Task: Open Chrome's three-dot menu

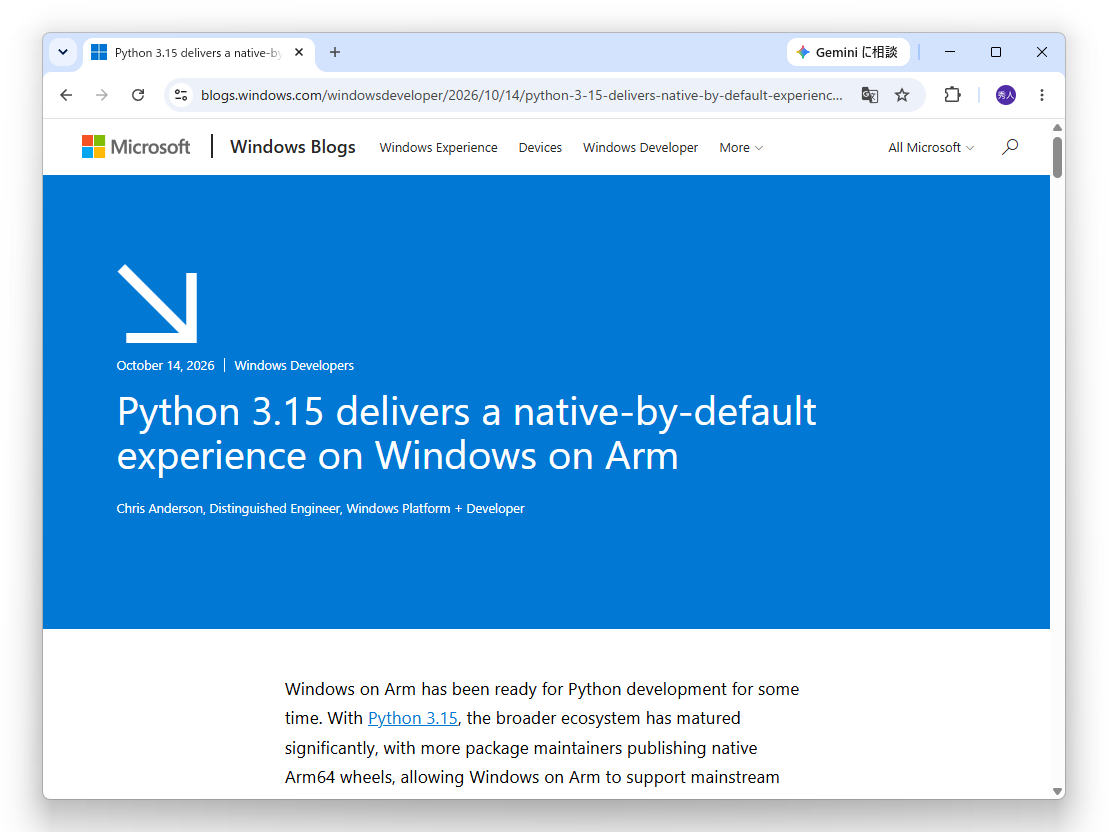Action: point(1042,95)
